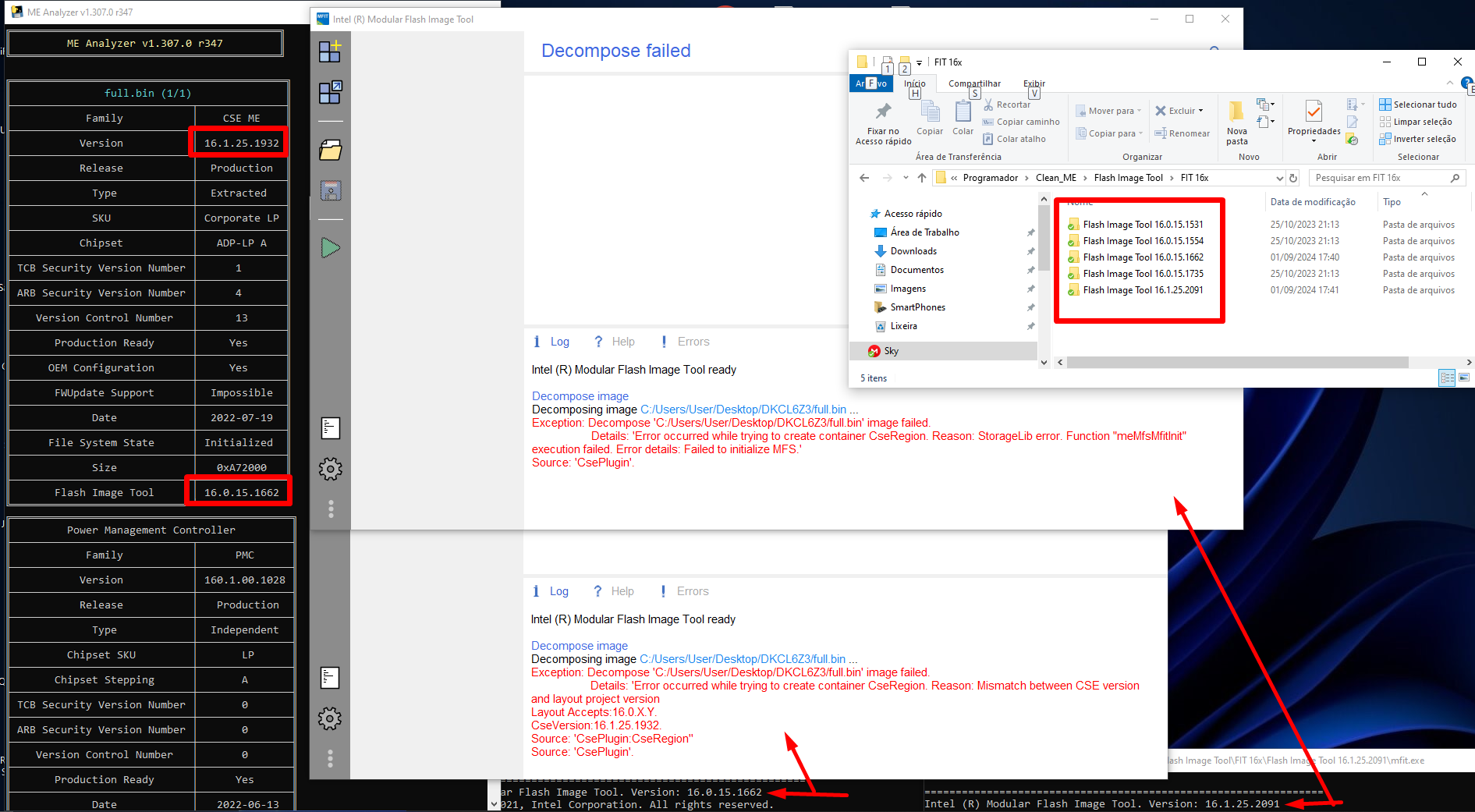Click the full.bin path link in front log
The width and height of the screenshot is (1475, 812).
point(743,410)
